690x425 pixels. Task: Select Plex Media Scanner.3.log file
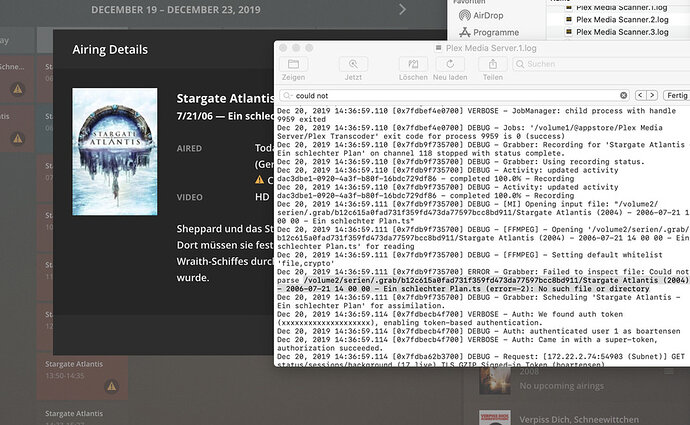617,32
